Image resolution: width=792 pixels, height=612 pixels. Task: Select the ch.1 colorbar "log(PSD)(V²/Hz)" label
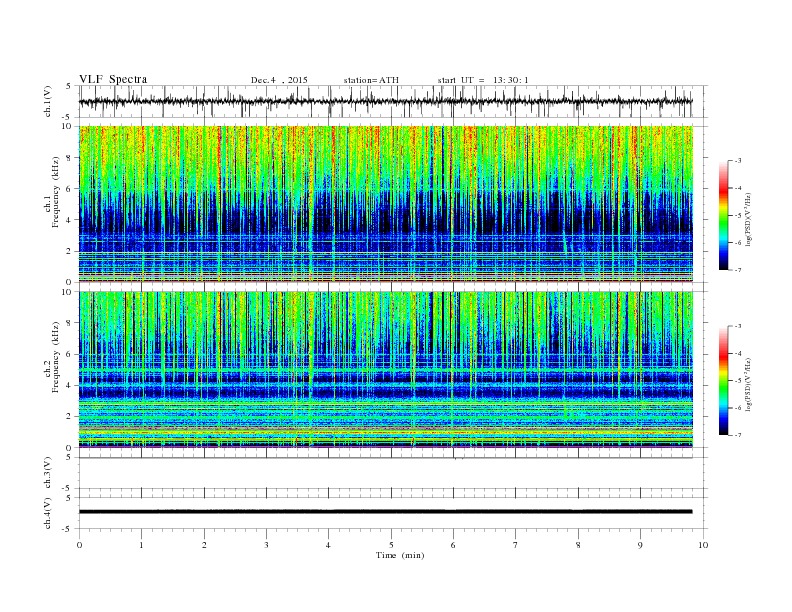(749, 219)
